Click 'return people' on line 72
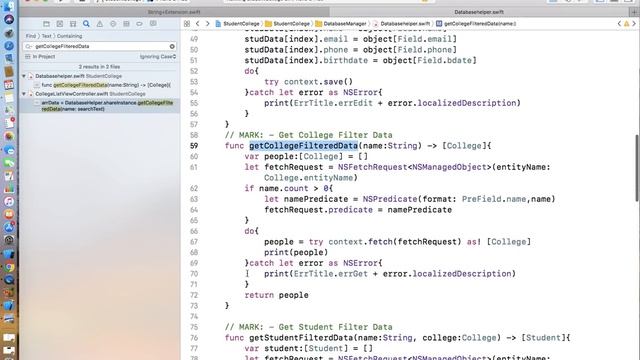 click(276, 295)
